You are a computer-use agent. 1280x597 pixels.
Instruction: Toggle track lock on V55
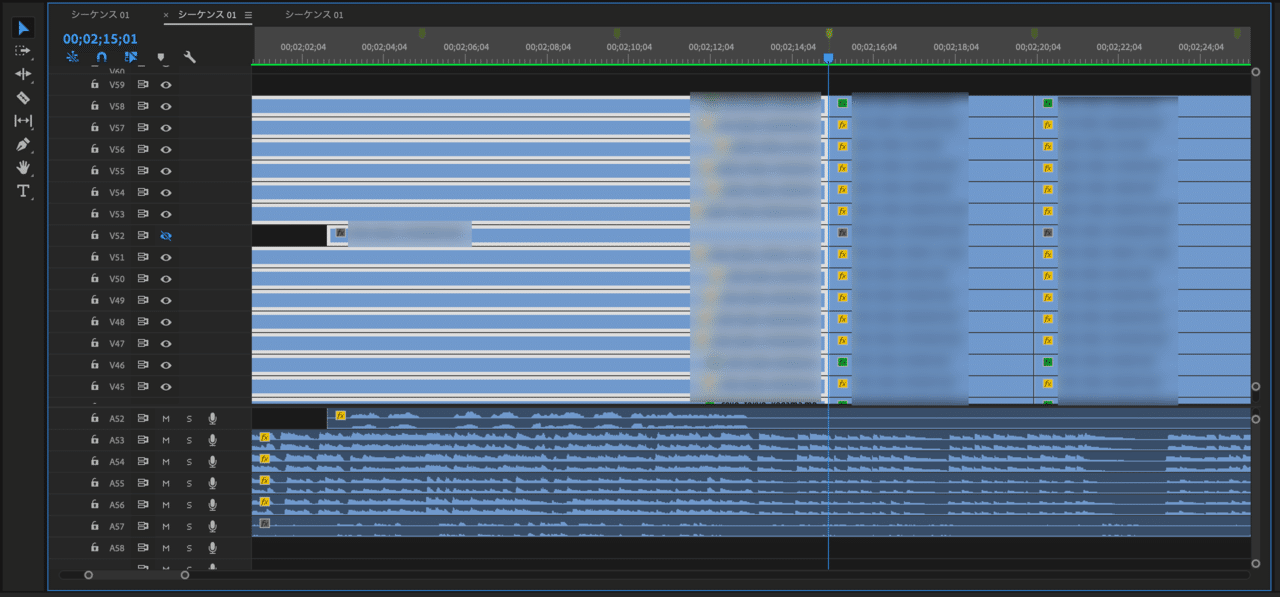pos(95,170)
